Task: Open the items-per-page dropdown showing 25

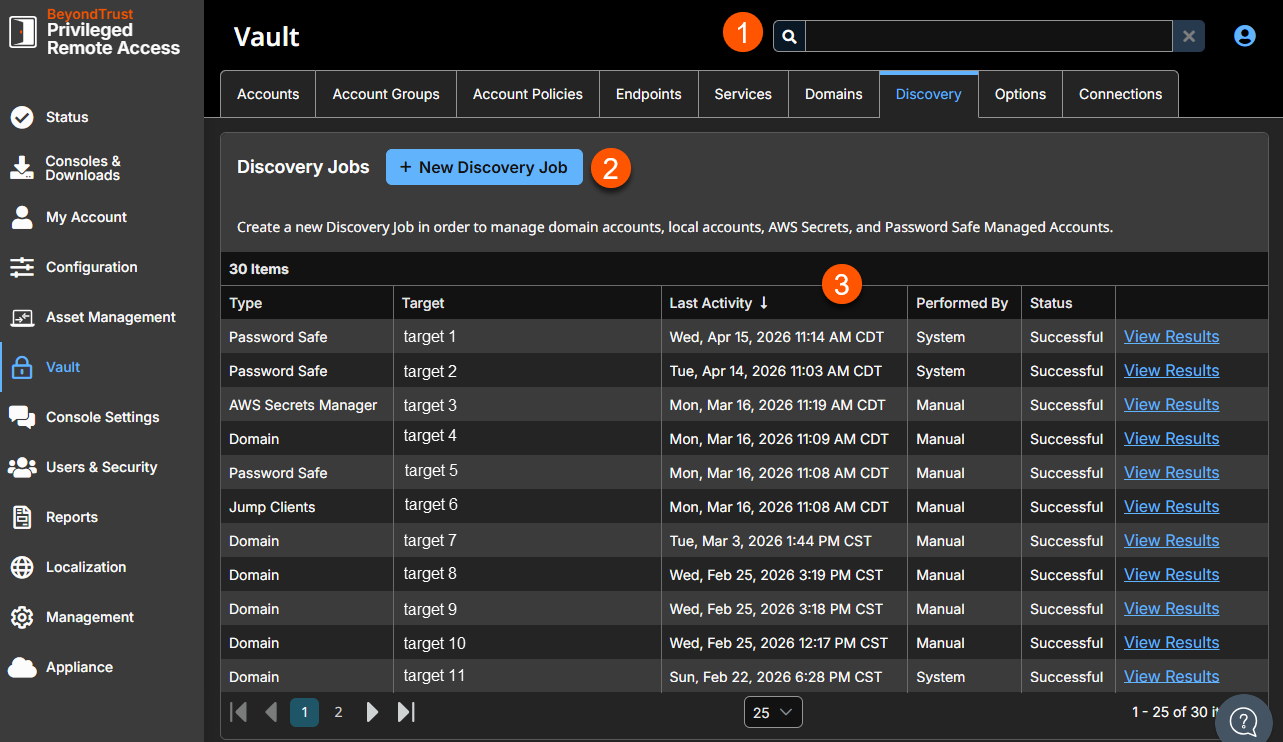Action: 772,711
